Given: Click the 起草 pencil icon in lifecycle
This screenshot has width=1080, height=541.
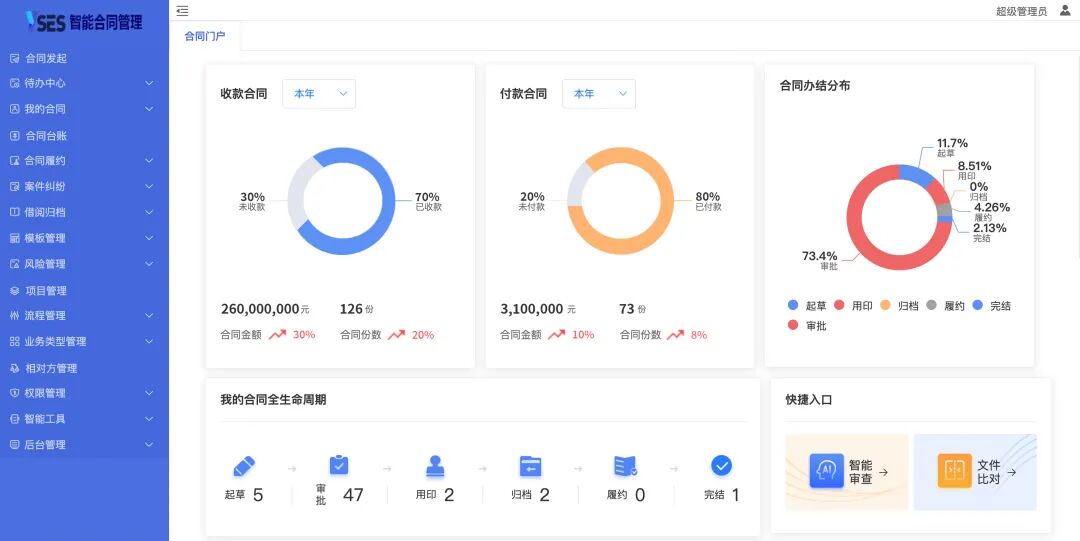Looking at the screenshot, I should coord(244,467).
